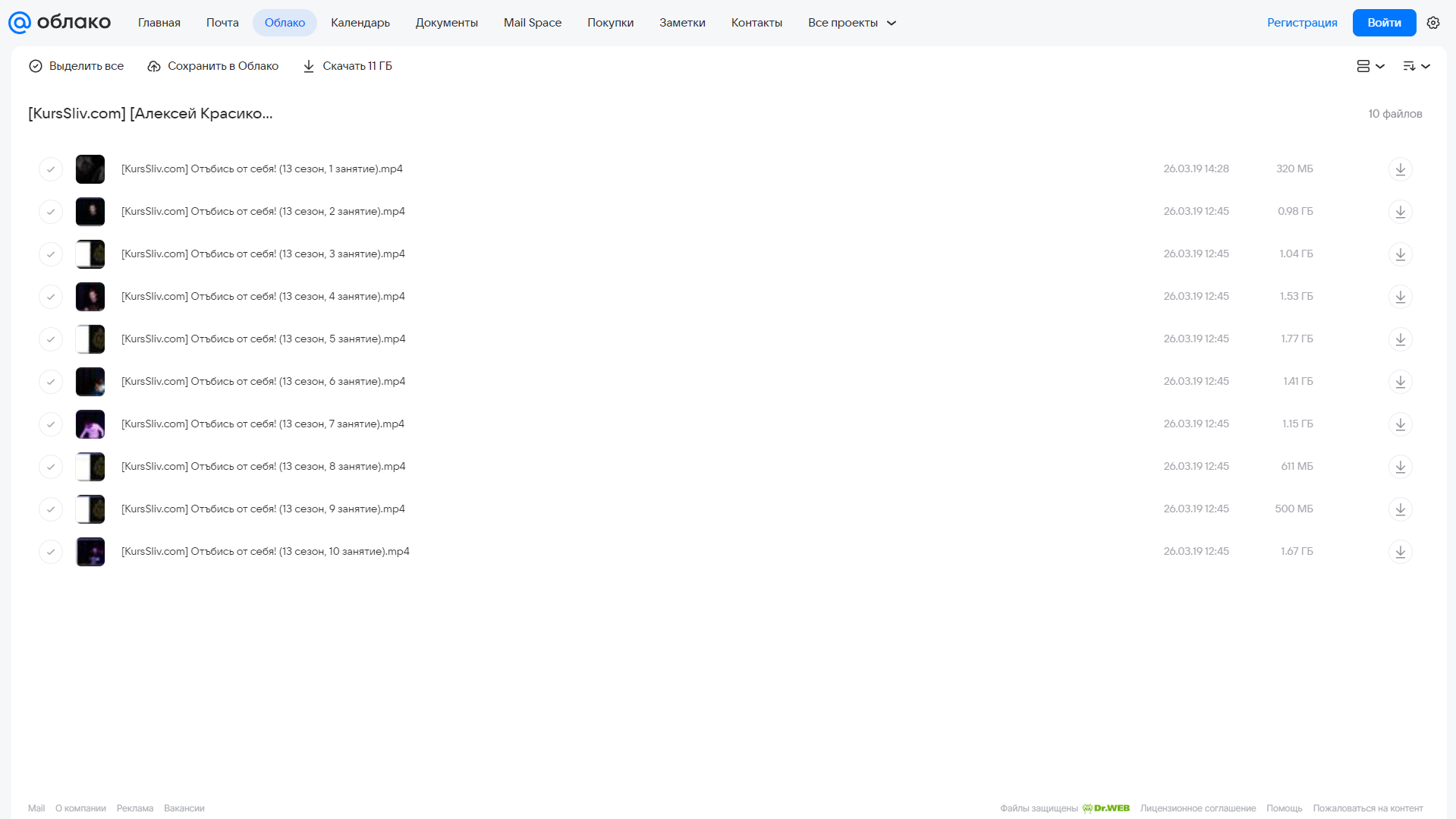Screen dimensions: 1456x819
Task: Check the 8 занятие file checkbox
Action: 51,467
